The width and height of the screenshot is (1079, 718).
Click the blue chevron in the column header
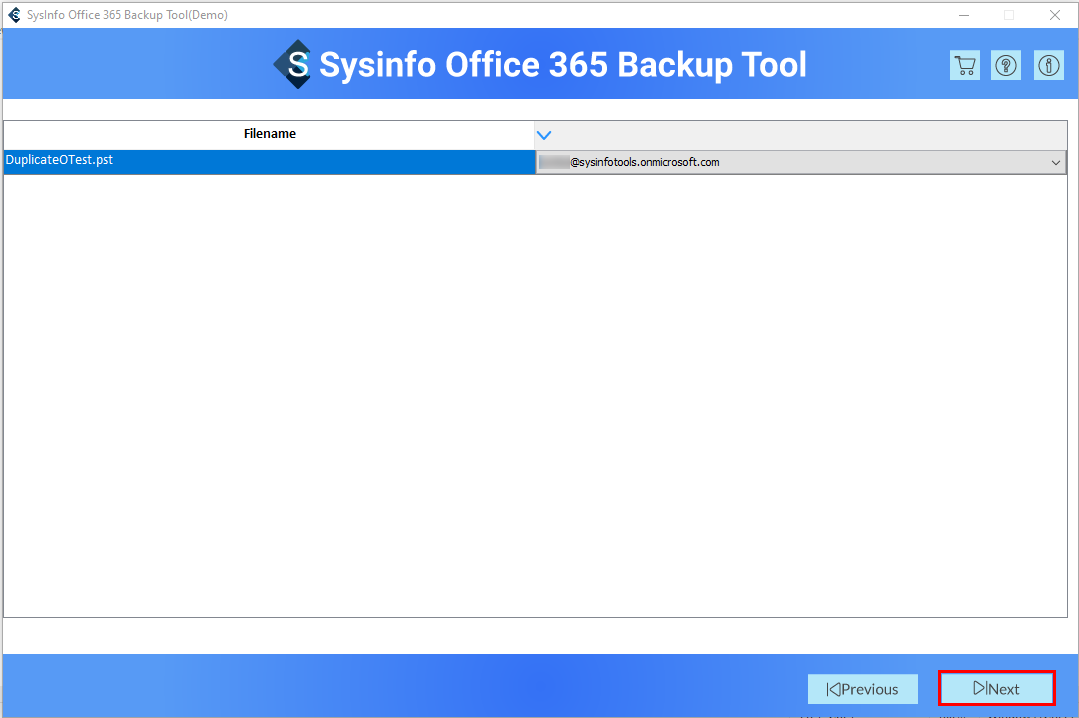(544, 134)
